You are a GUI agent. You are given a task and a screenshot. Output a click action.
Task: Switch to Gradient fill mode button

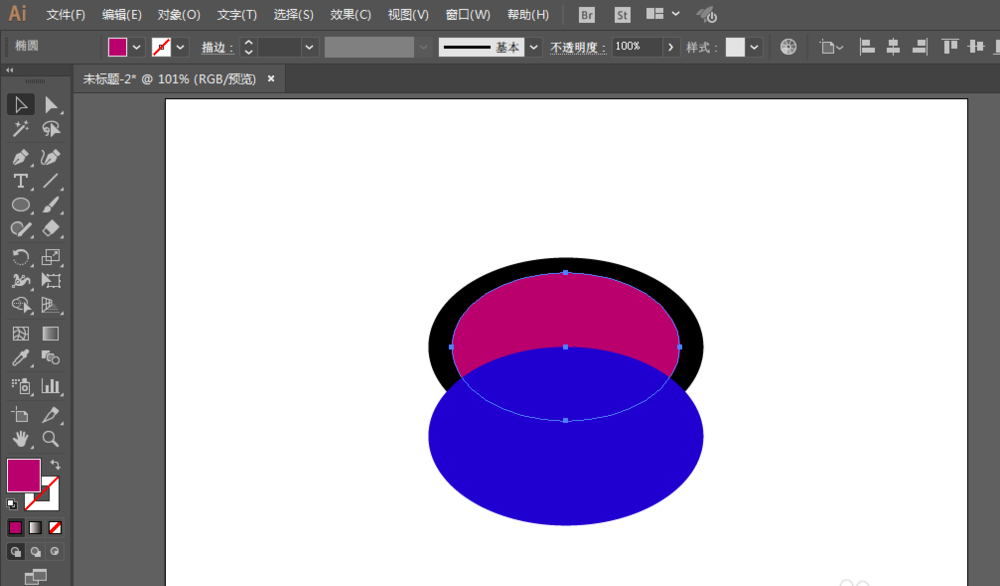tap(35, 527)
